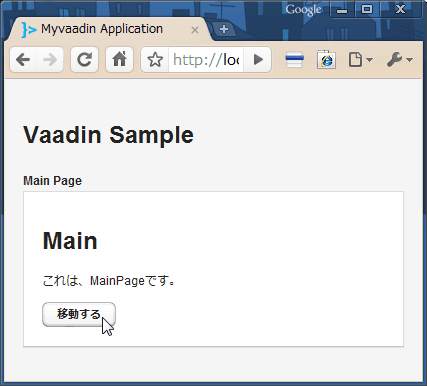Close the browser window with X

pyautogui.click(x=400, y=9)
